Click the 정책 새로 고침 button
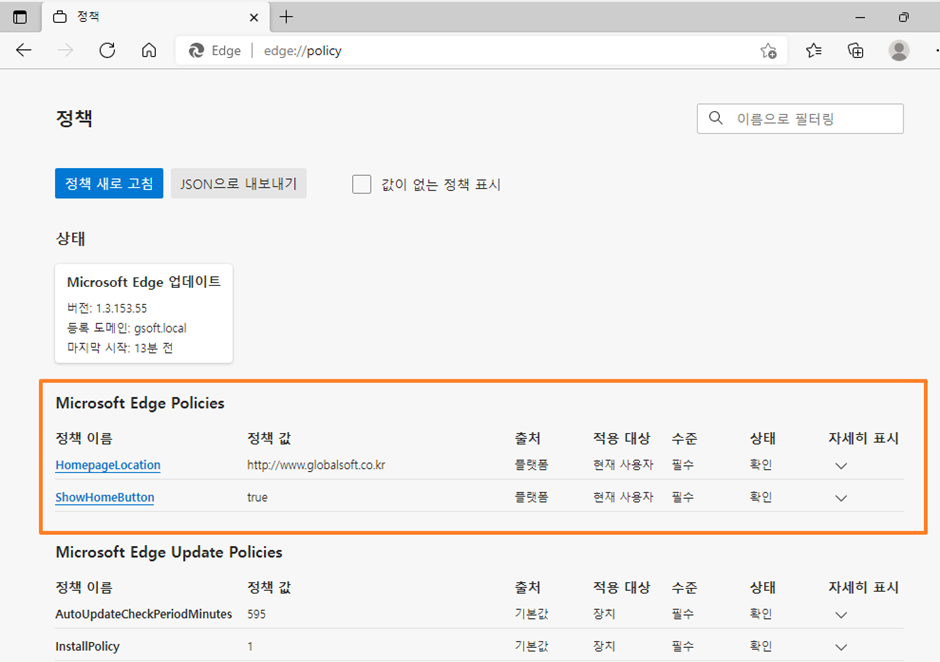Image resolution: width=940 pixels, height=662 pixels. (x=109, y=183)
